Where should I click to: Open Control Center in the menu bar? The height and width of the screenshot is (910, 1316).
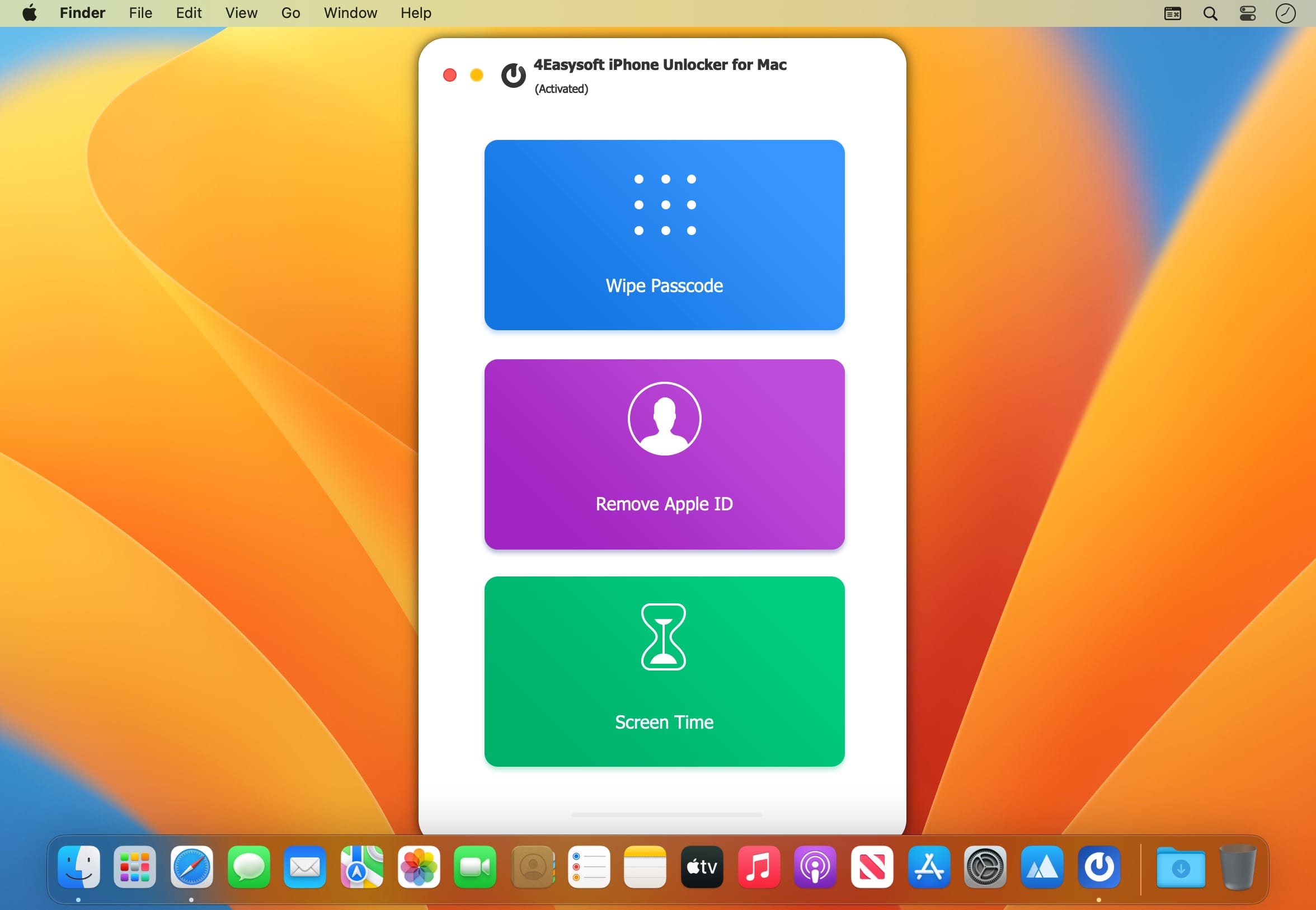1248,13
